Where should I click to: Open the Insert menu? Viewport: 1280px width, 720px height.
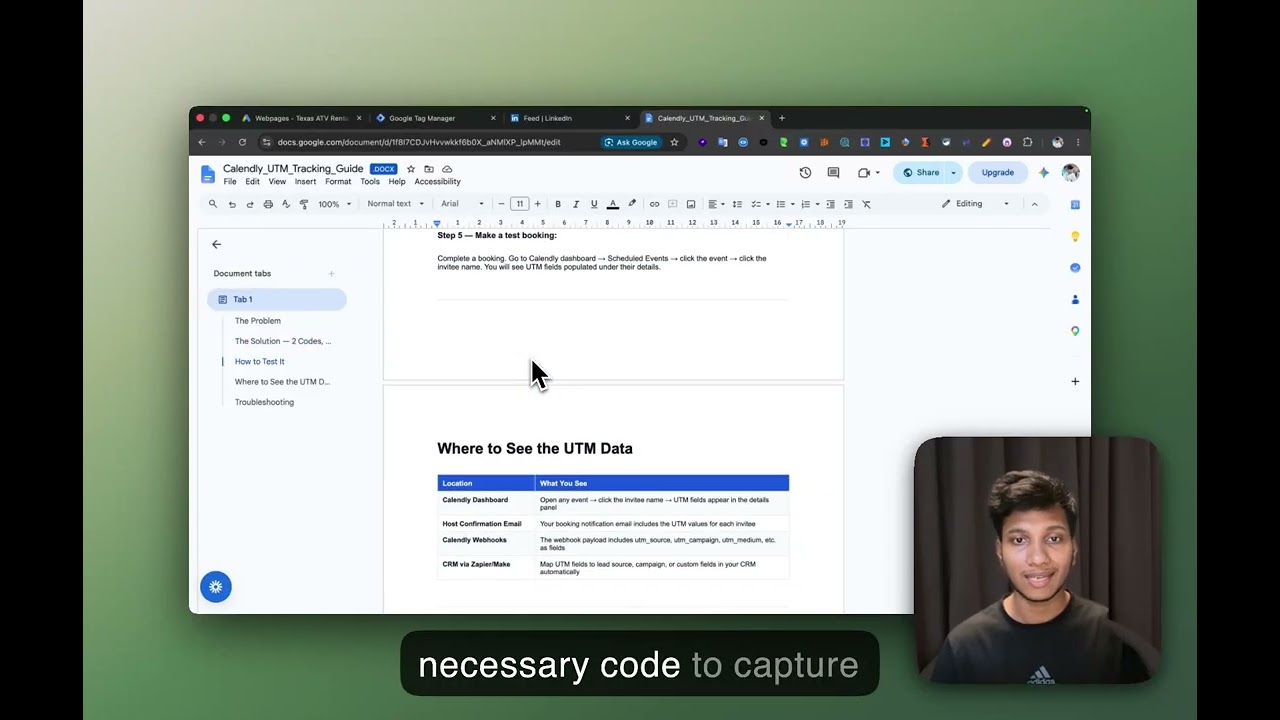305,182
